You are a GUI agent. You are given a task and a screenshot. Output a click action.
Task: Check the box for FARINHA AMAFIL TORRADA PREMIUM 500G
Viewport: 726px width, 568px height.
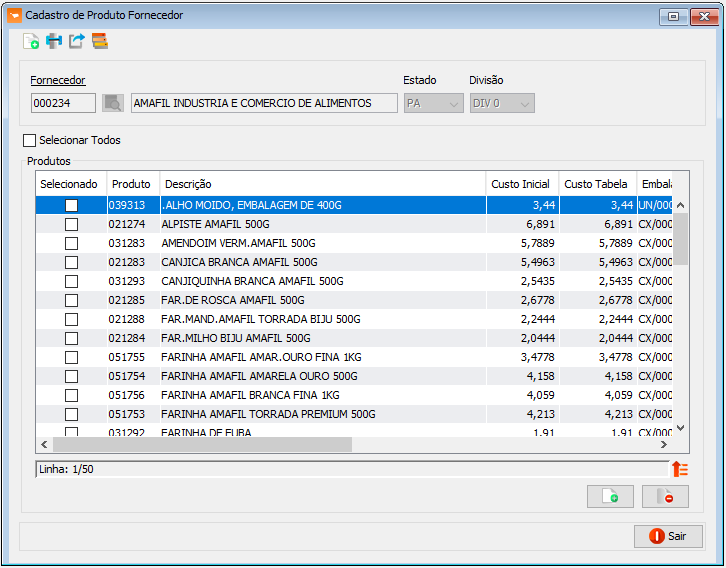[71, 414]
